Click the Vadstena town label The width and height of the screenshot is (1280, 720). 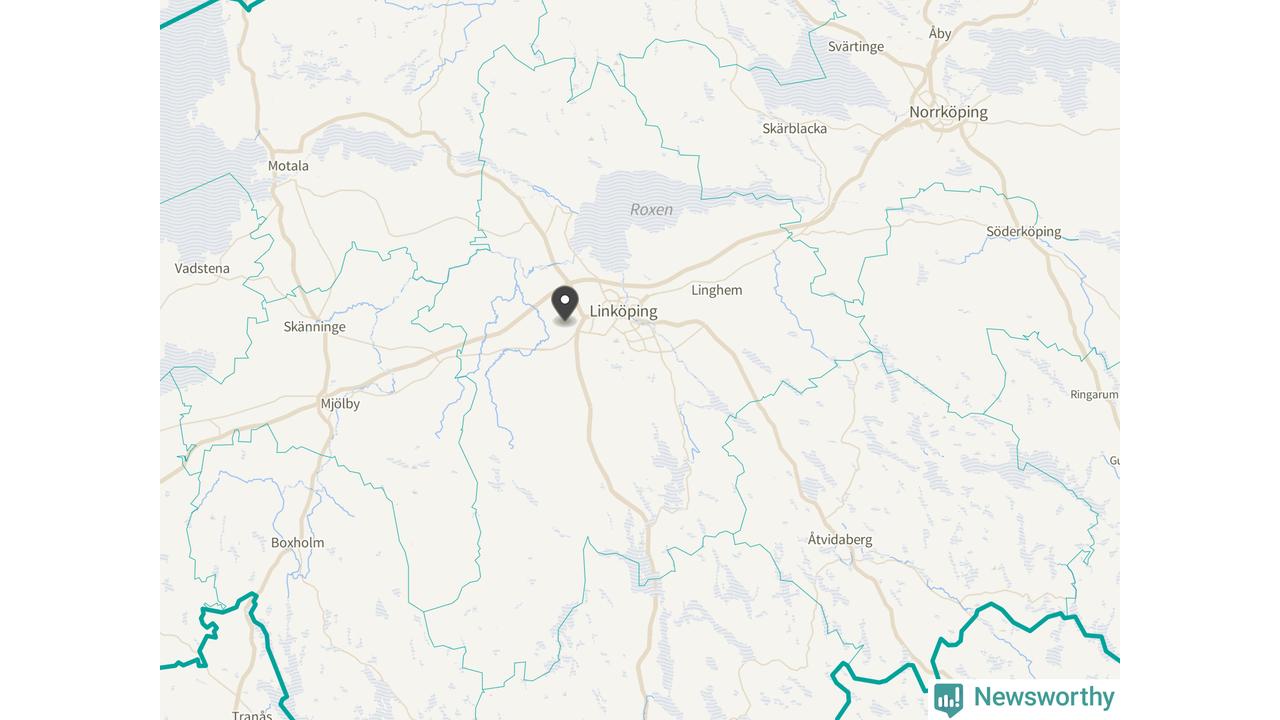[202, 268]
